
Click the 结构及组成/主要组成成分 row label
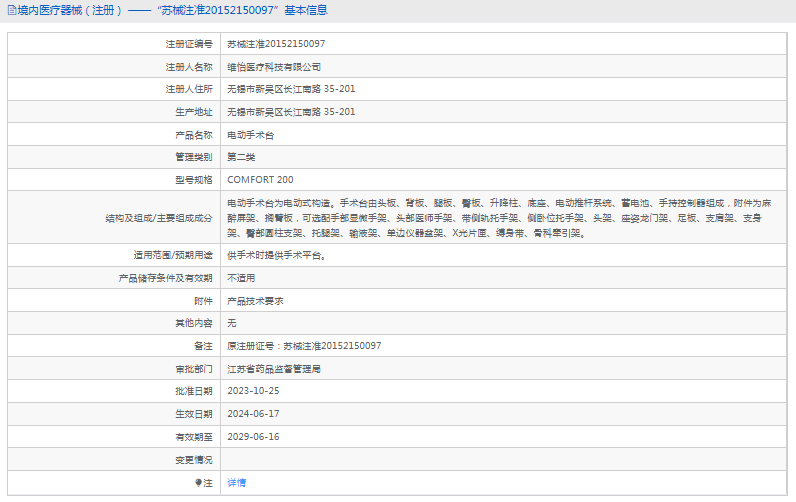(159, 217)
